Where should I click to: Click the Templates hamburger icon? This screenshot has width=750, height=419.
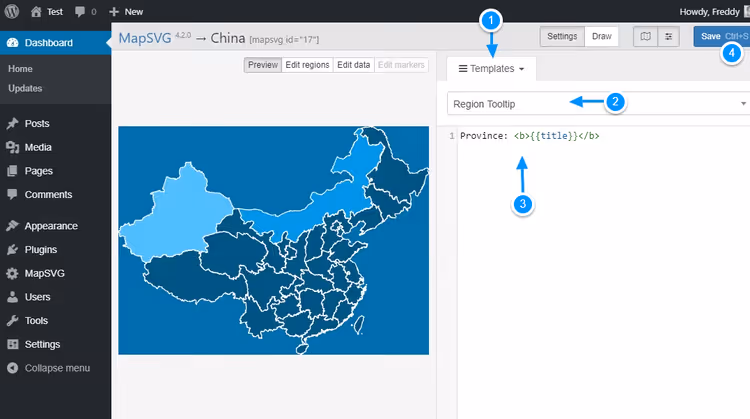click(x=463, y=68)
